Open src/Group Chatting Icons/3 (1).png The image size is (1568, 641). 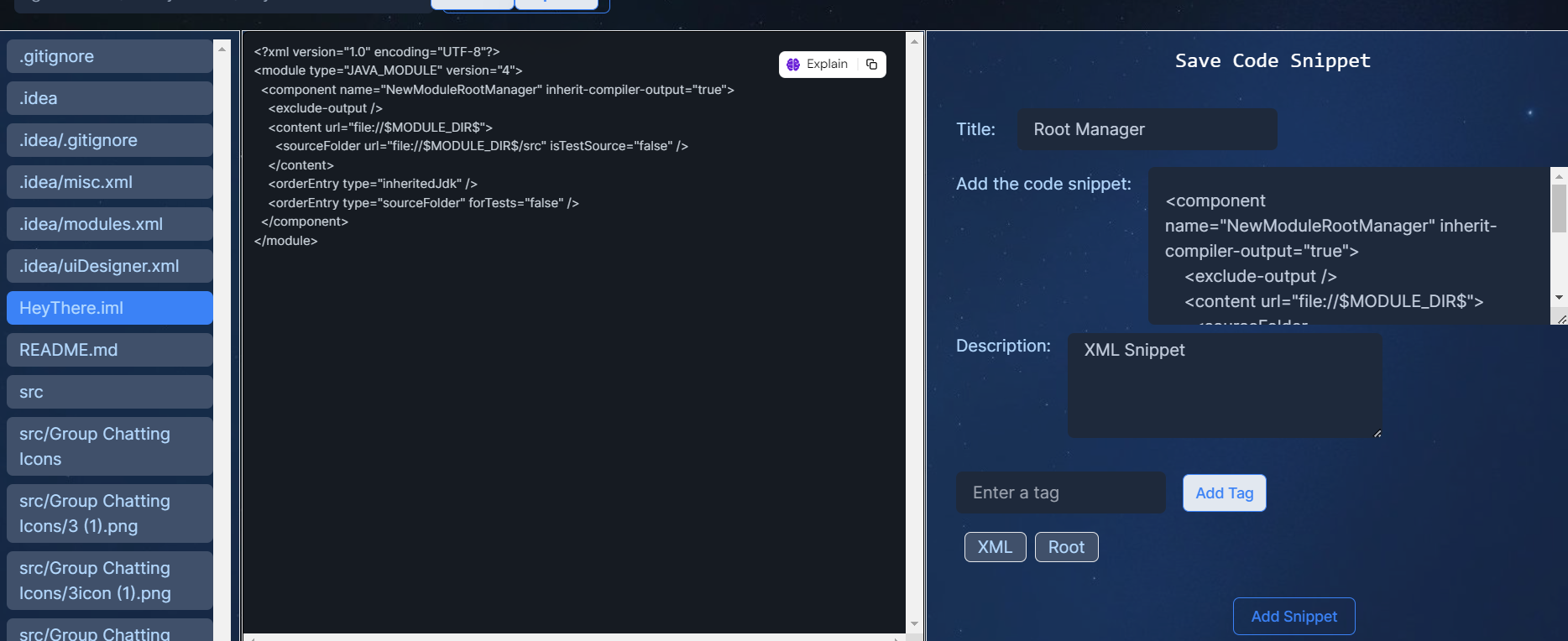[x=109, y=513]
